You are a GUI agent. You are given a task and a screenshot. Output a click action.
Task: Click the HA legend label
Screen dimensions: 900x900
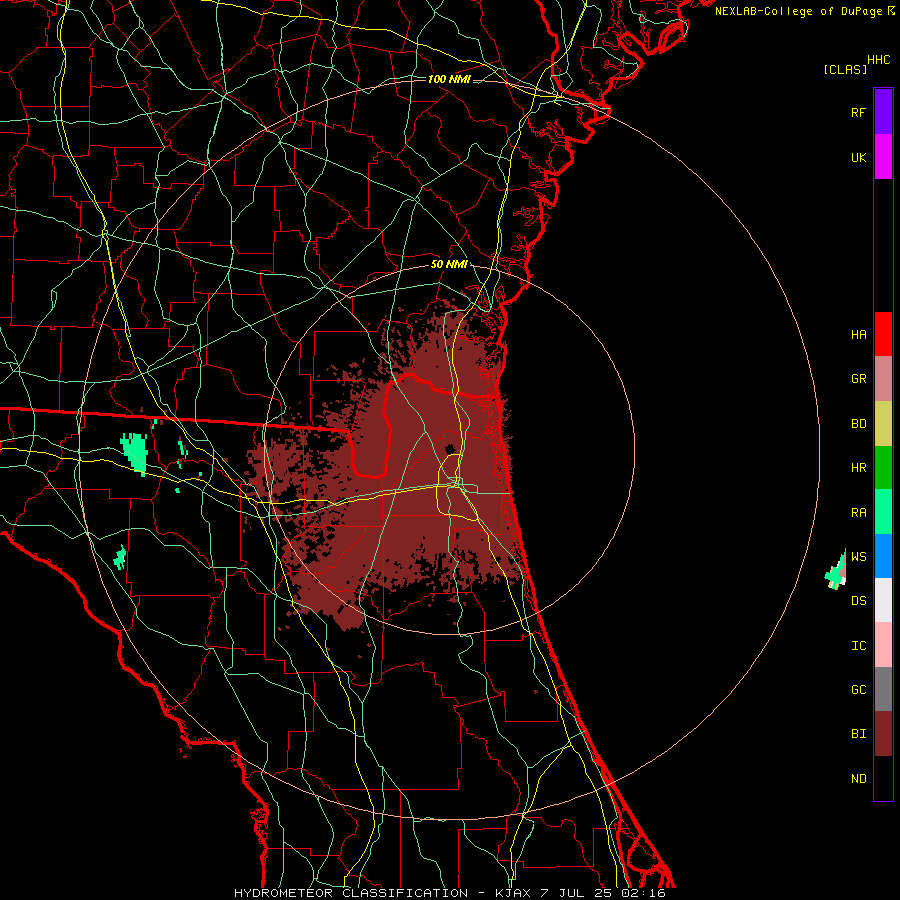858,334
